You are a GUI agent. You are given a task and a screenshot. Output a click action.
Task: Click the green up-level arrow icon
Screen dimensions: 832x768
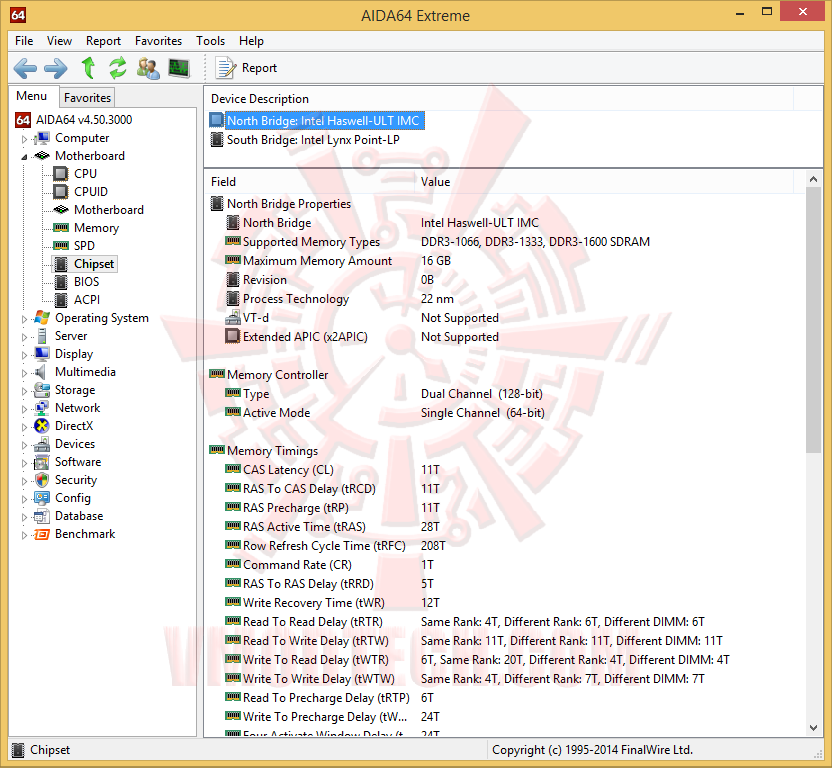pyautogui.click(x=88, y=67)
